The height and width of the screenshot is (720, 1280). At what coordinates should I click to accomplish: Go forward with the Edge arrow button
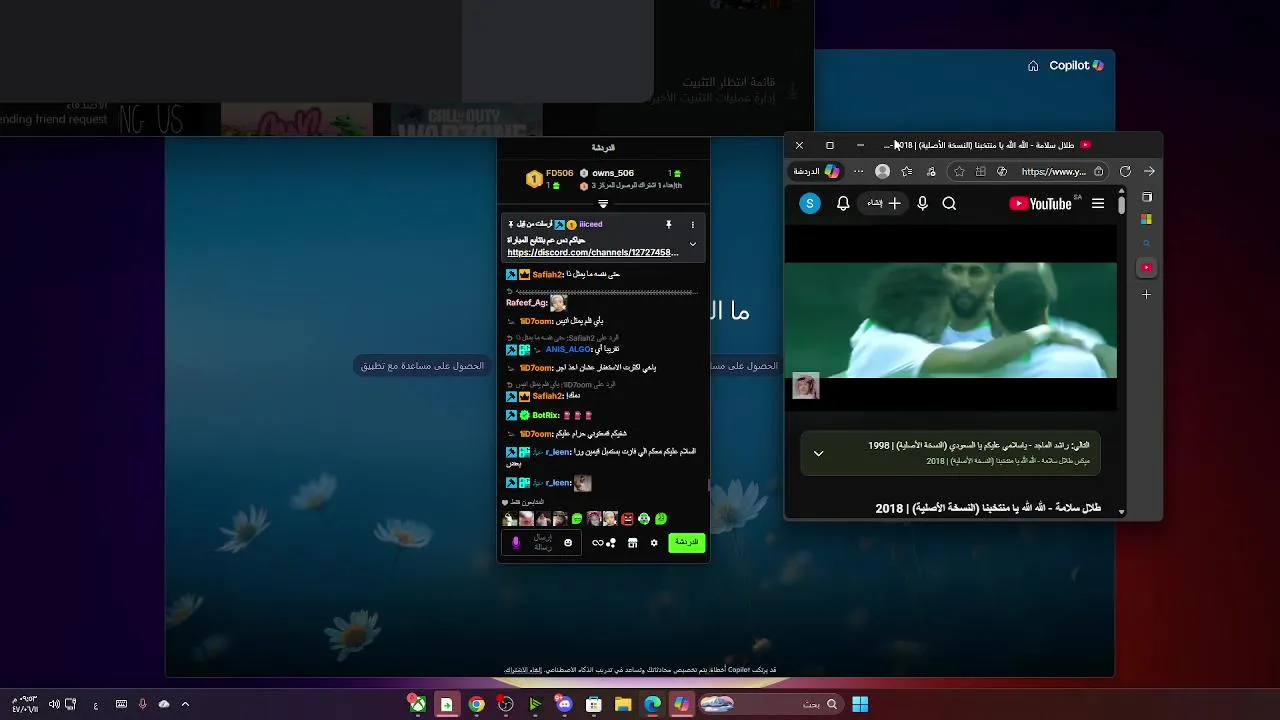[1149, 172]
